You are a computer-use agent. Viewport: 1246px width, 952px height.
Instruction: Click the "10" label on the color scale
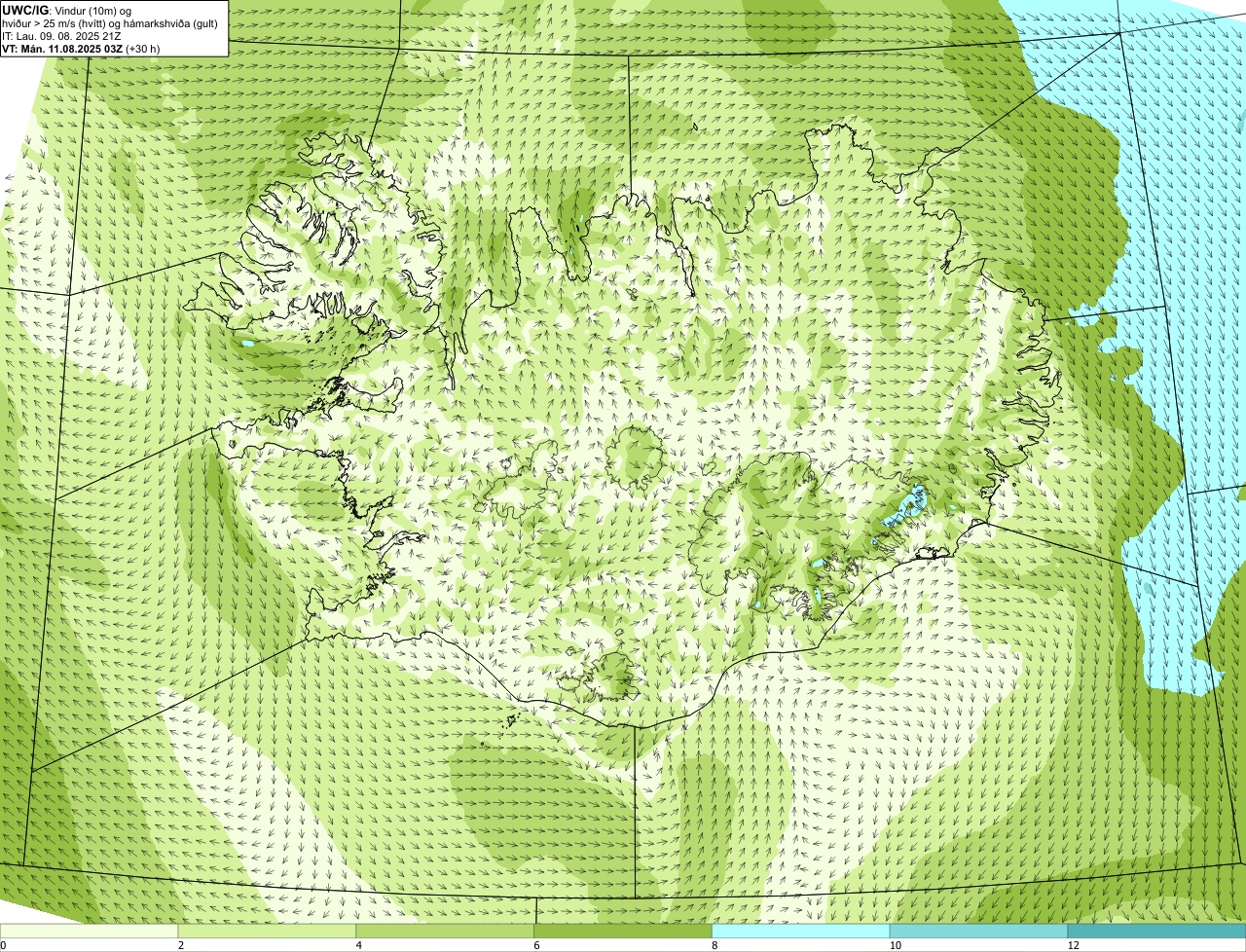click(x=895, y=945)
